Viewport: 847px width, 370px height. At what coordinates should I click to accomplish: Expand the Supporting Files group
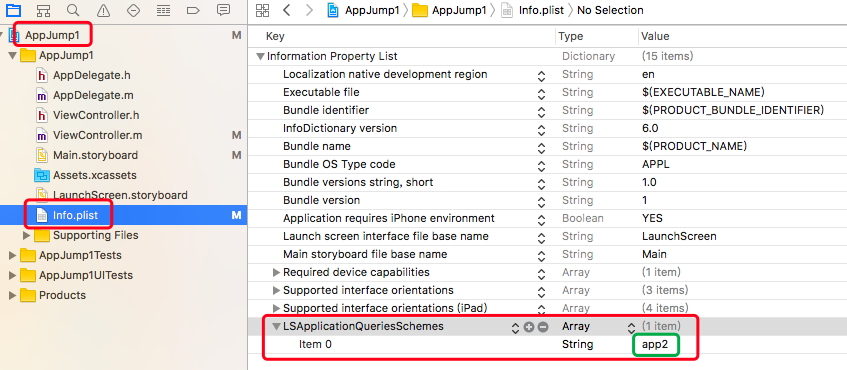tap(26, 236)
